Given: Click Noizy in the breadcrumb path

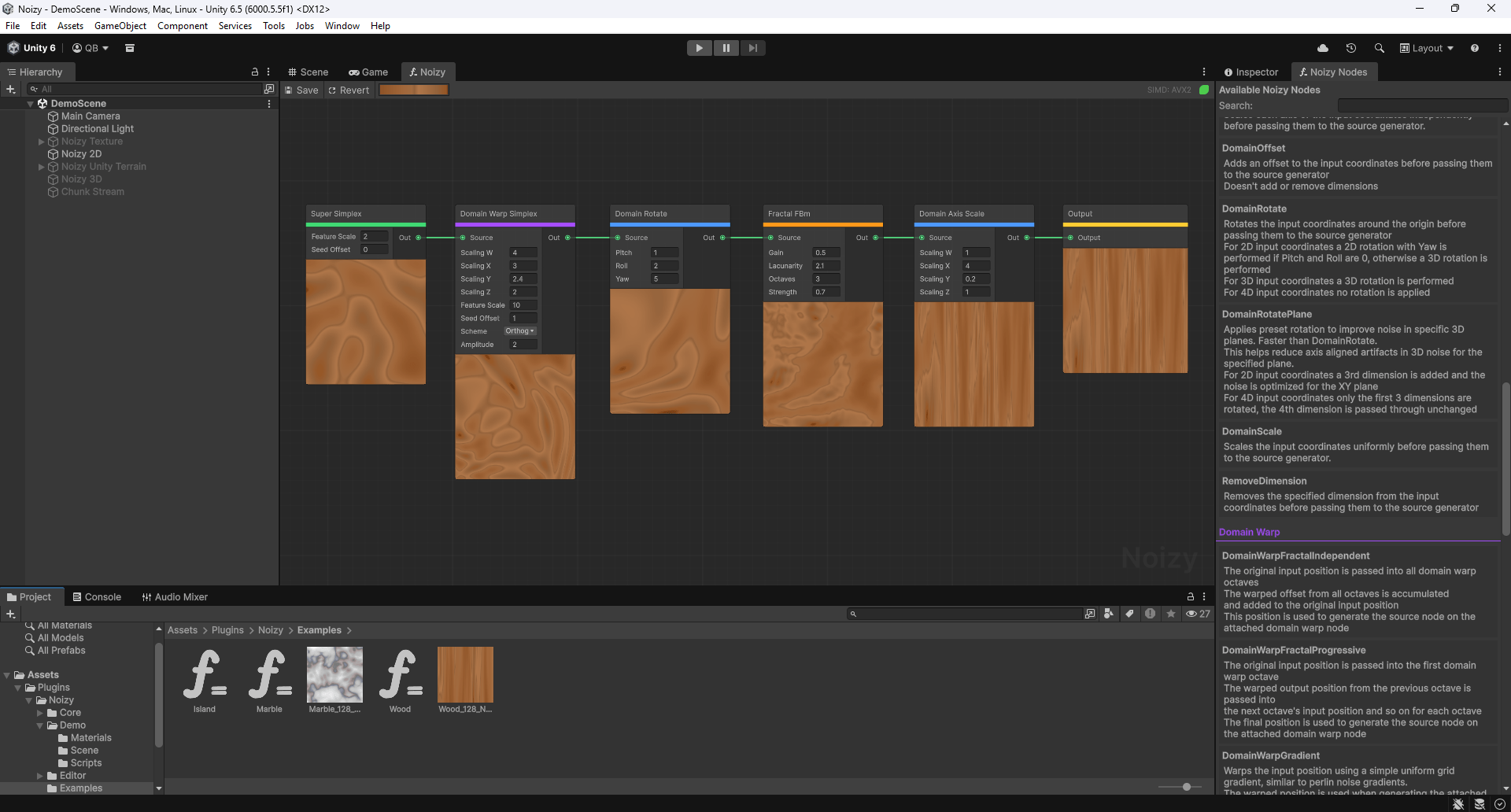Looking at the screenshot, I should [x=271, y=630].
